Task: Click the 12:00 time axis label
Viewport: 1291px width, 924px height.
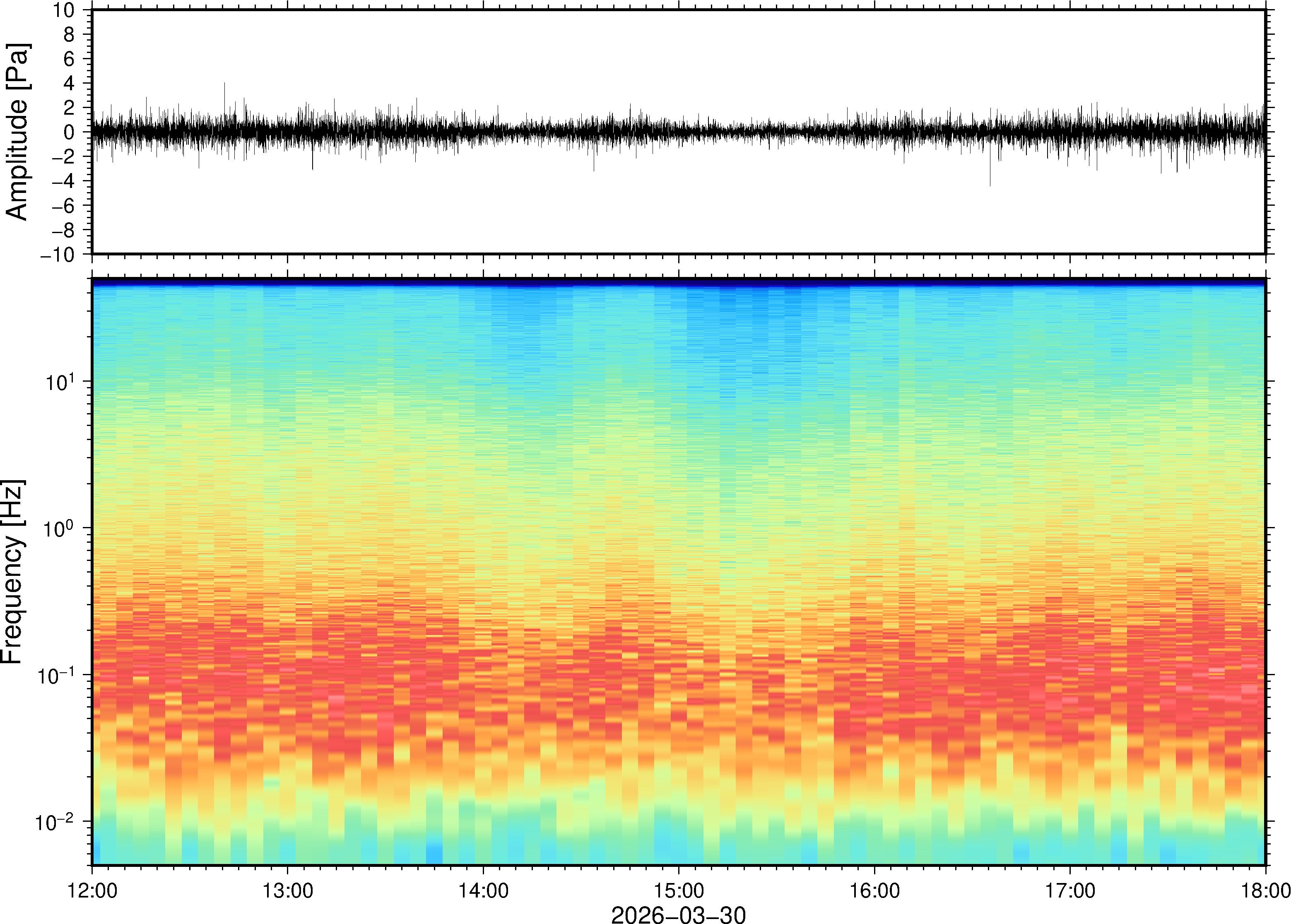Action: click(92, 890)
